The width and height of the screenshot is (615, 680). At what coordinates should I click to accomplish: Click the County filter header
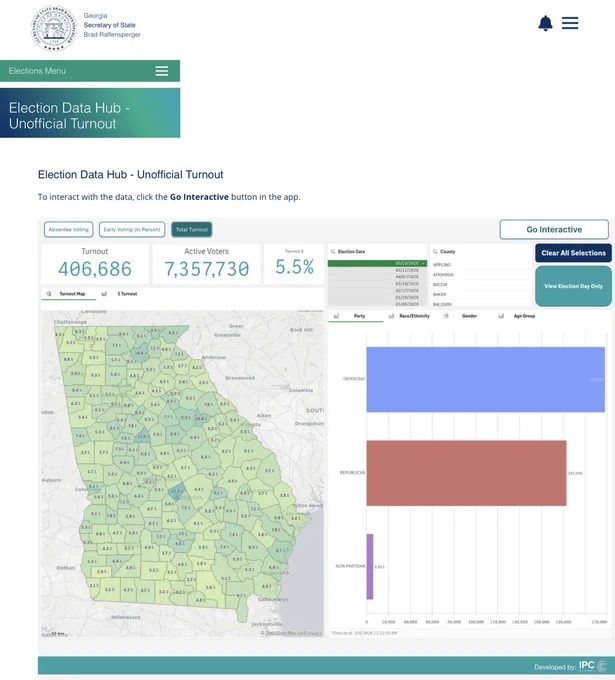[x=448, y=252]
